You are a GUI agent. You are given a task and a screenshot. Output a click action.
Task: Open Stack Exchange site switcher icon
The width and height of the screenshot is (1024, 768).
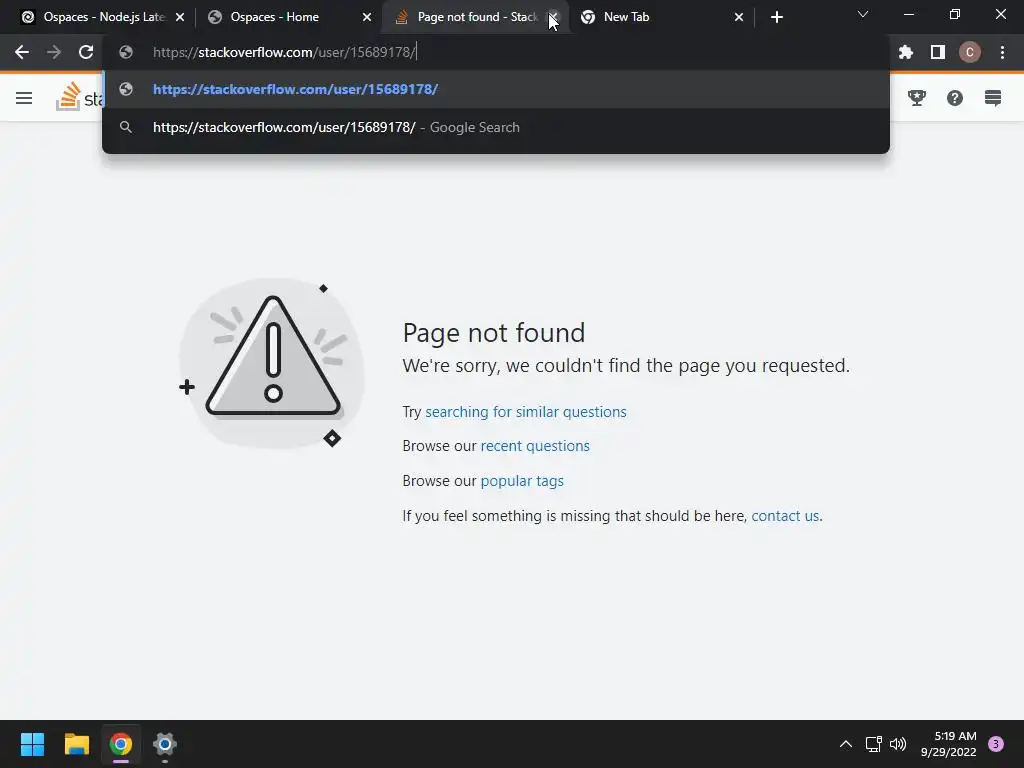[x=993, y=98]
